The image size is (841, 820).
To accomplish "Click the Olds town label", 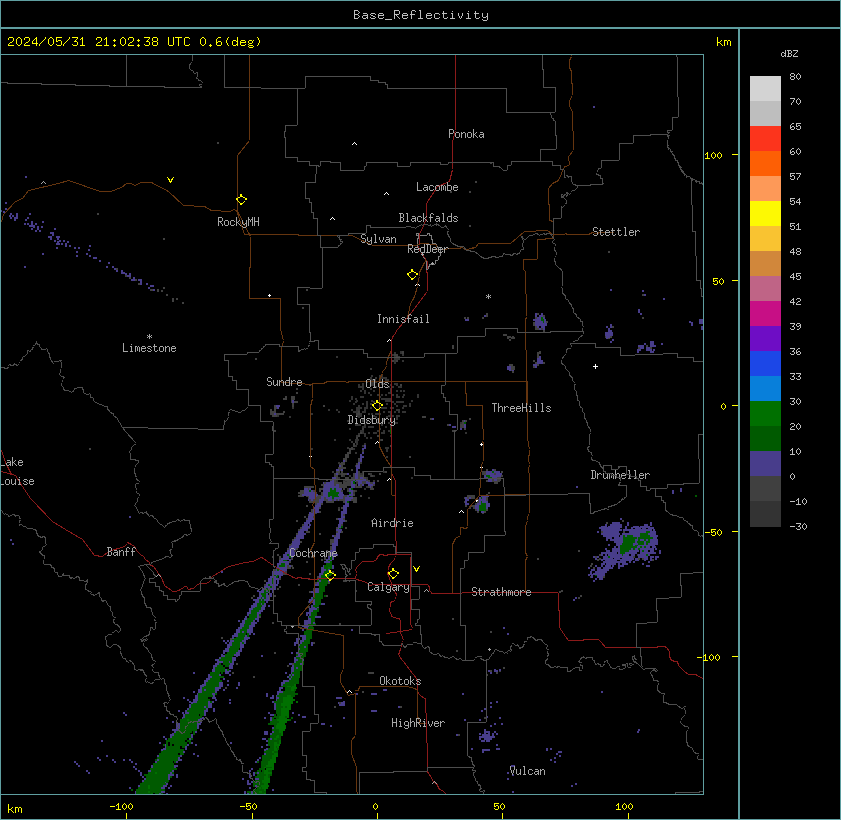I will coord(377,384).
